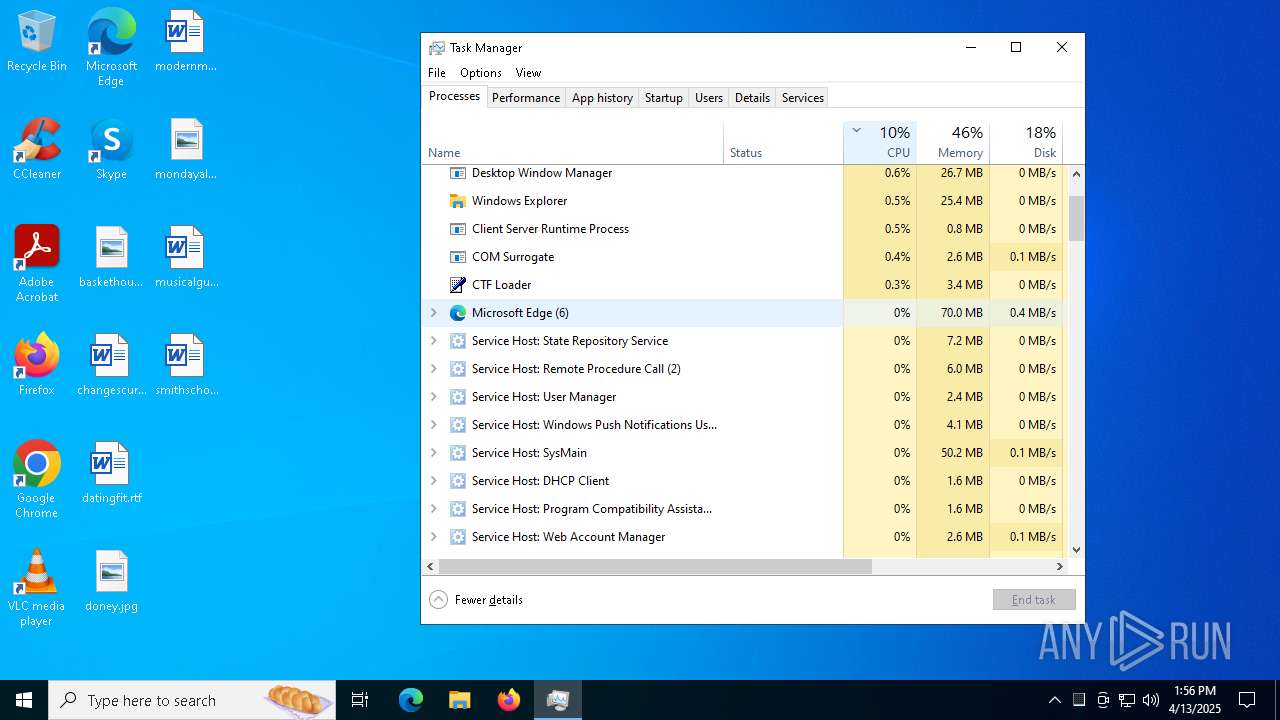Click Windows Start button
This screenshot has width=1280, height=720.
(x=24, y=700)
